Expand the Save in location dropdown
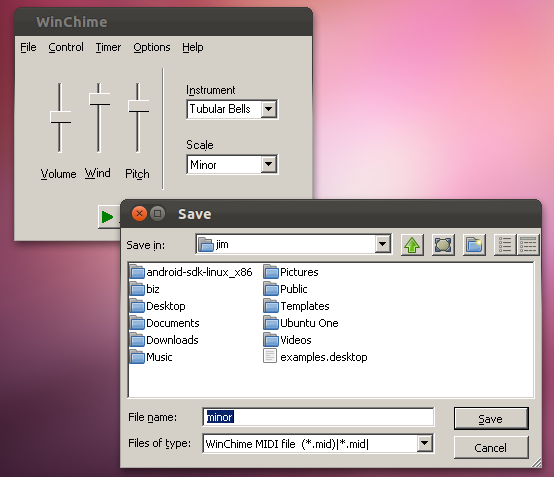 click(x=382, y=244)
